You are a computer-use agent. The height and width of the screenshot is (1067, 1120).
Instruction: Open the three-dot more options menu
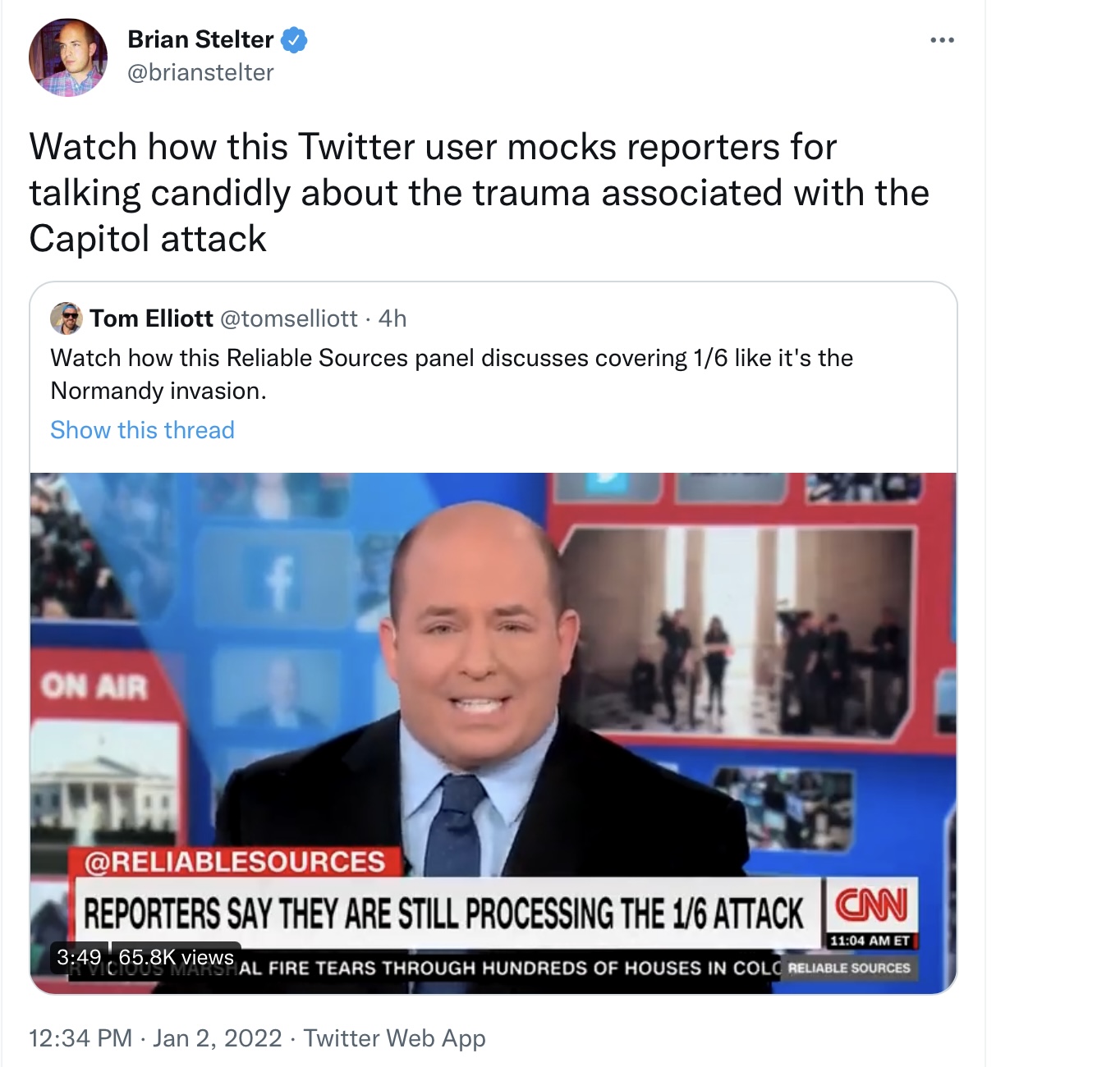click(x=942, y=40)
